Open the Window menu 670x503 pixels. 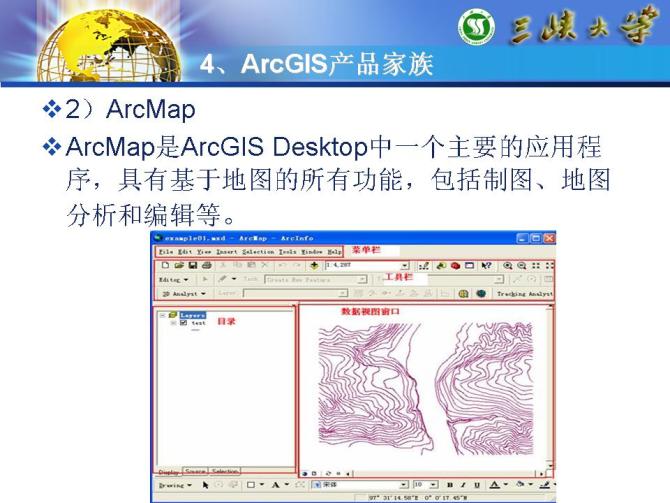pos(312,252)
